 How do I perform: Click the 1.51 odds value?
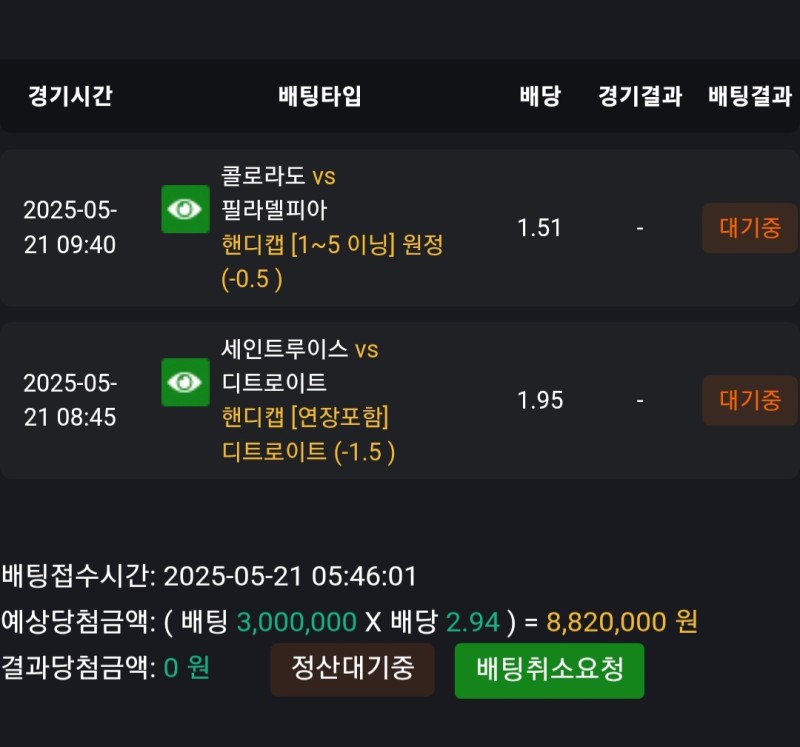pyautogui.click(x=540, y=228)
